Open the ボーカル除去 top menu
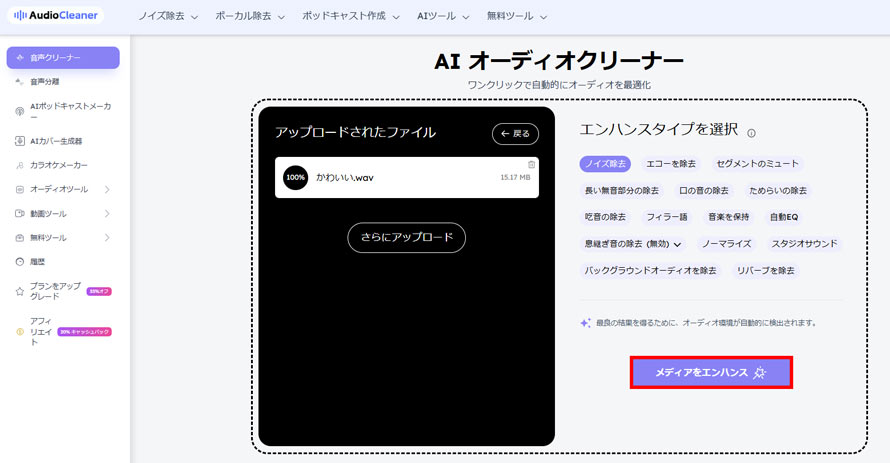This screenshot has height=463, width=890. point(250,17)
